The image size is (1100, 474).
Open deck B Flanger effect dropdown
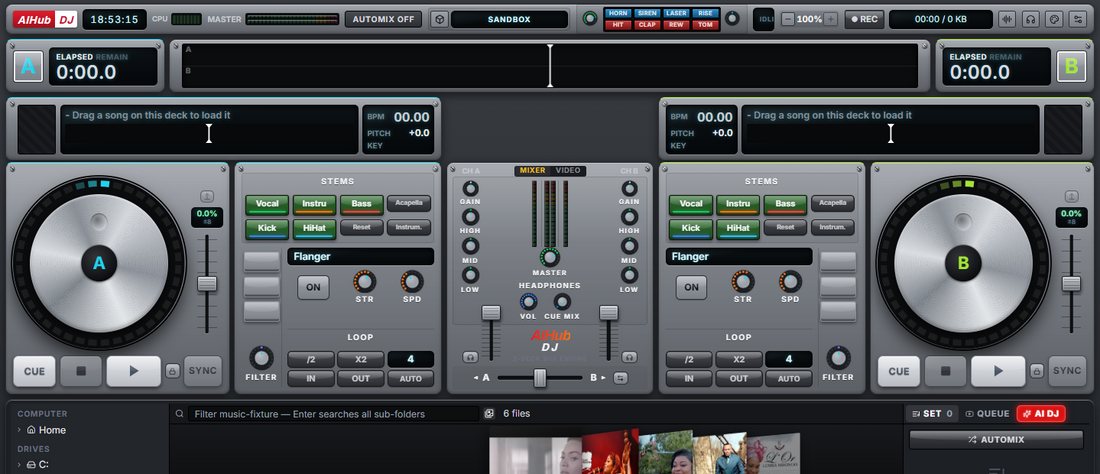(x=739, y=257)
